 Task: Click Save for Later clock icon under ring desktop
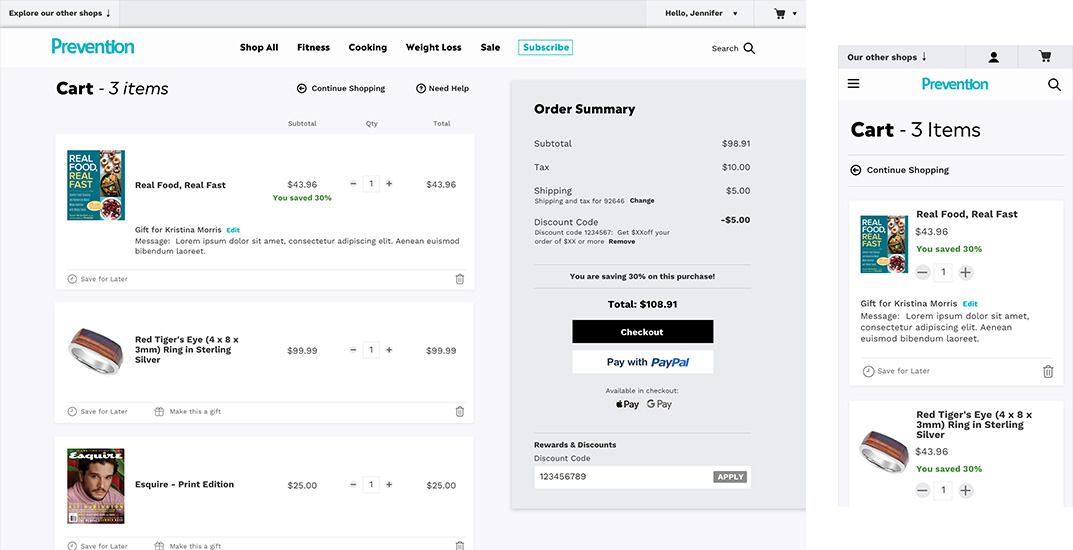click(72, 411)
